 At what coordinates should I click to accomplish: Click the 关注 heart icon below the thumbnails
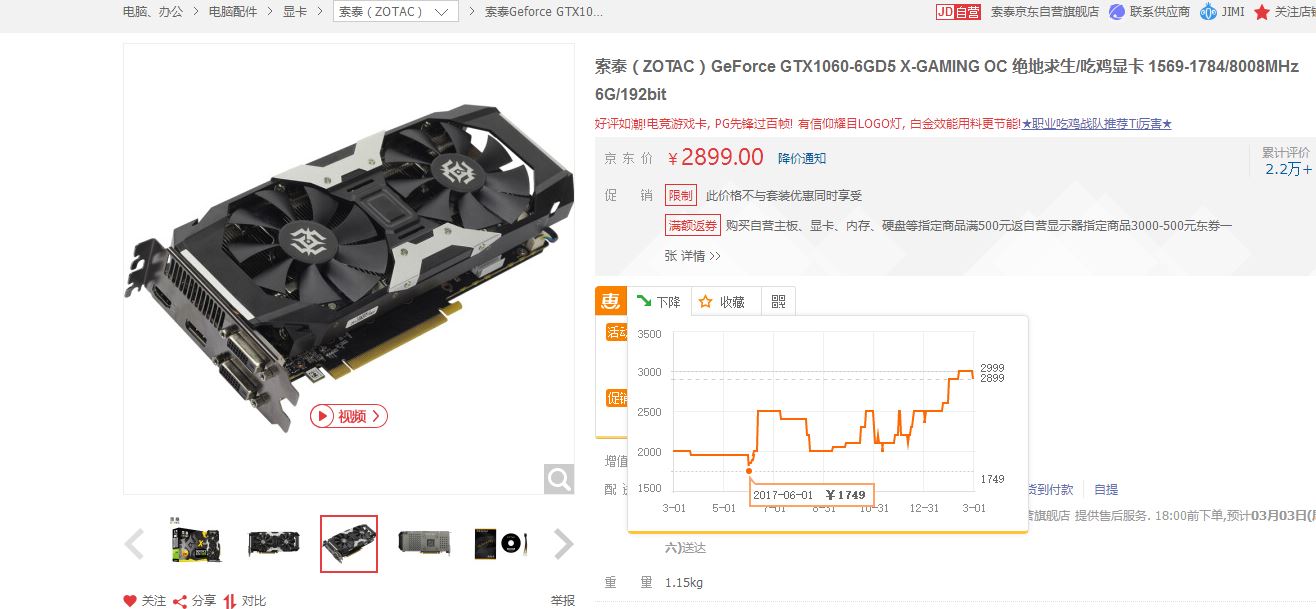130,601
